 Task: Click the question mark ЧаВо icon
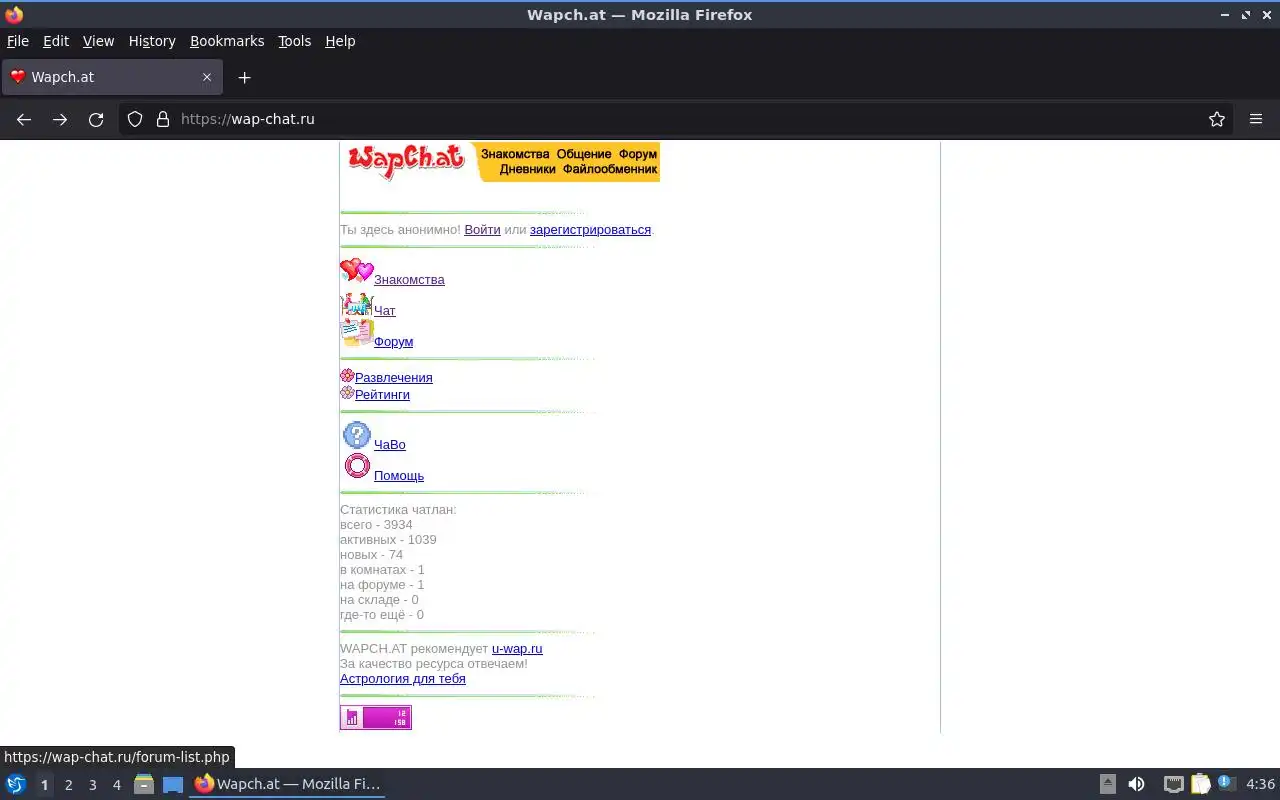(x=357, y=435)
